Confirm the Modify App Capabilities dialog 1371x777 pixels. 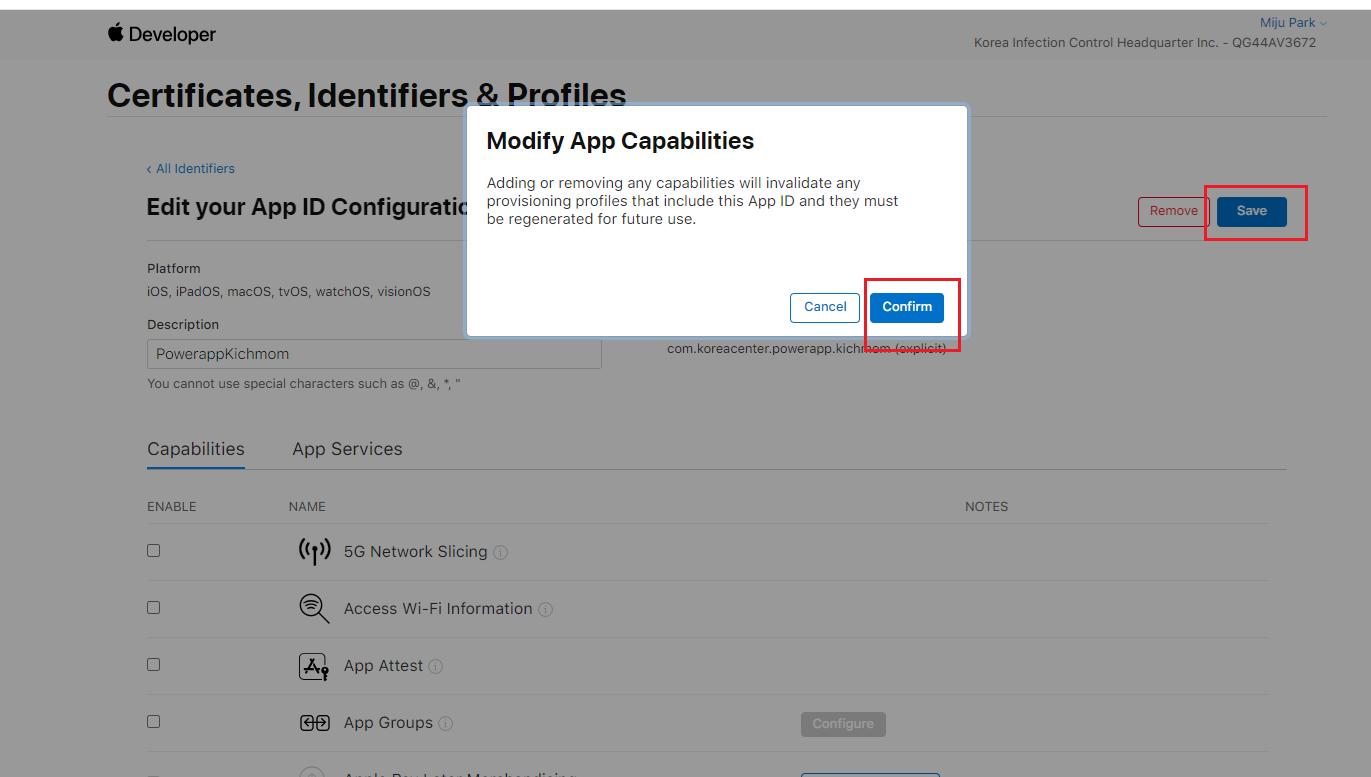(x=906, y=307)
